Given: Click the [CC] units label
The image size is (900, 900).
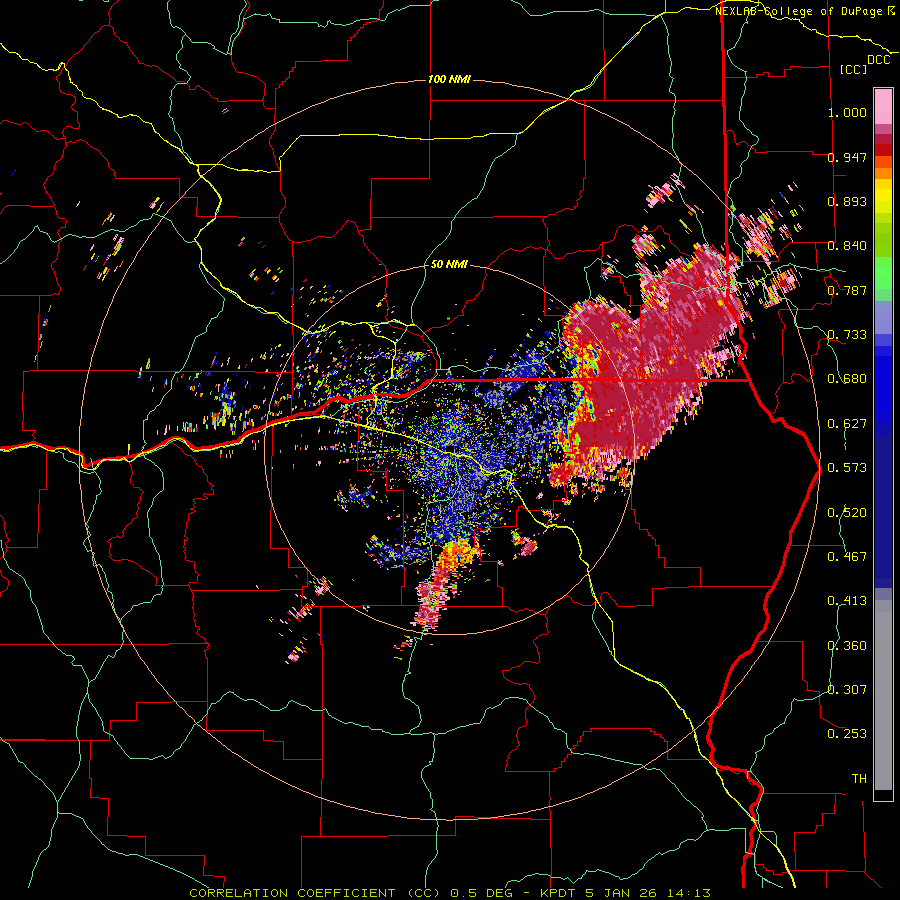Looking at the screenshot, I should click(854, 69).
